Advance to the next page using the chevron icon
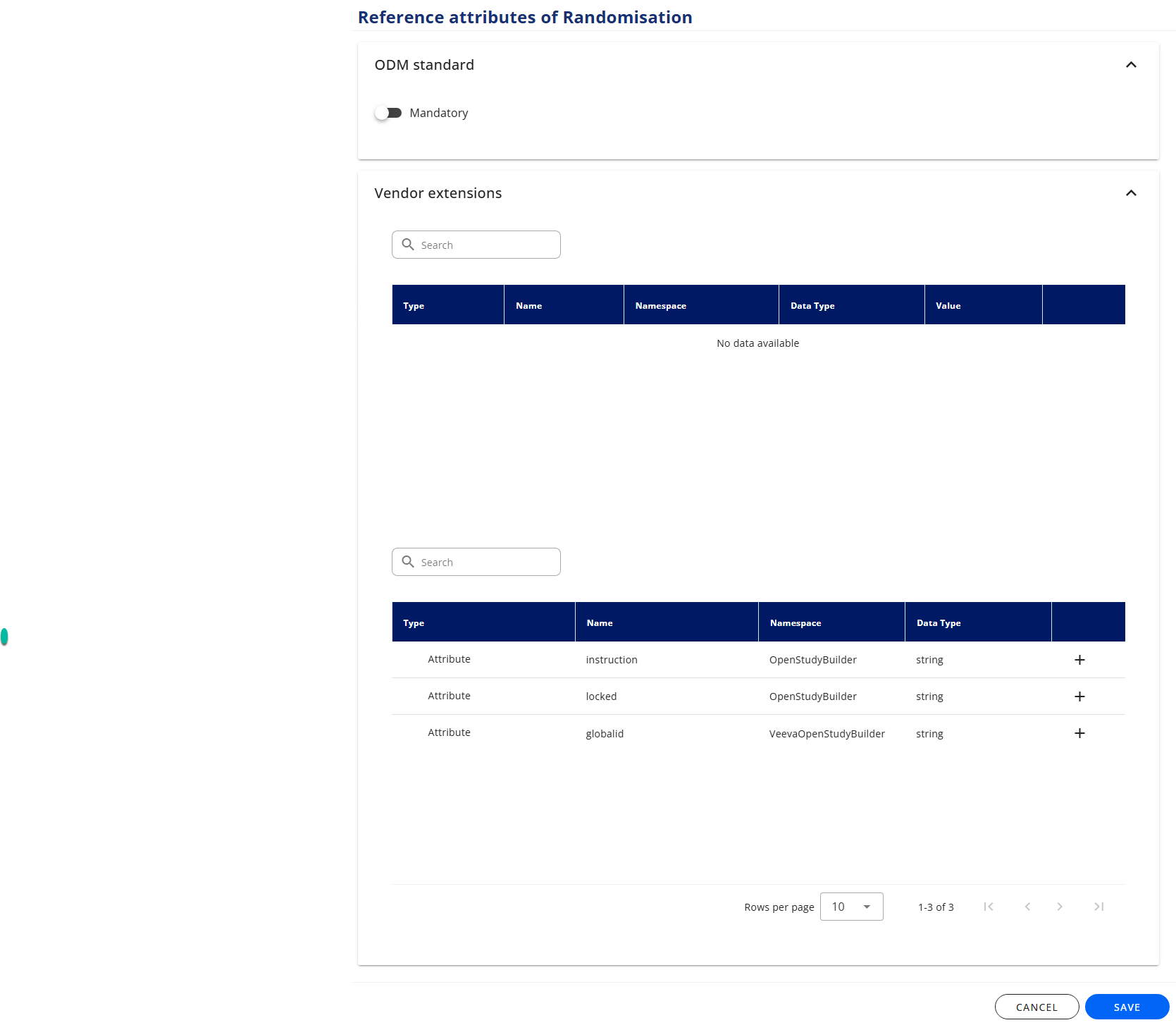This screenshot has width=1176, height=1025. [x=1060, y=907]
